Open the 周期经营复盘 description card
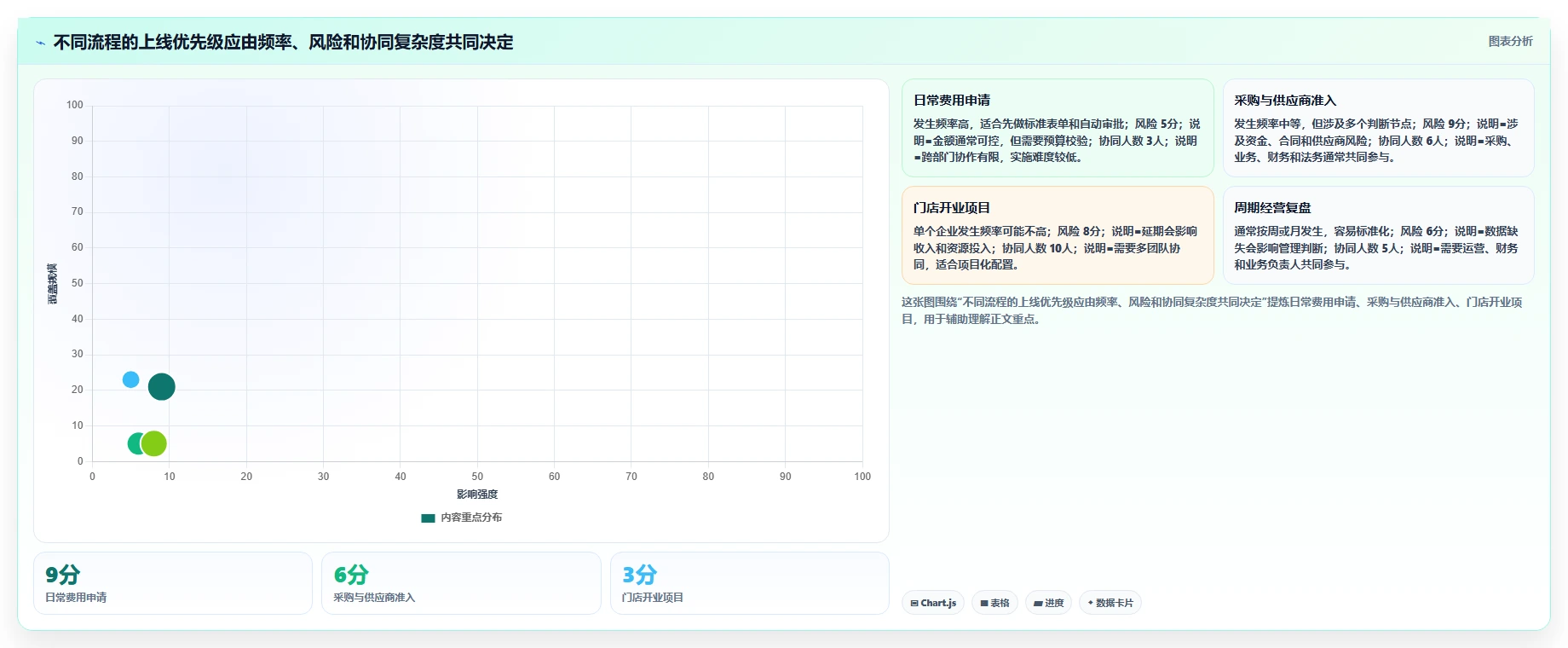The width and height of the screenshot is (1568, 648). click(1378, 235)
